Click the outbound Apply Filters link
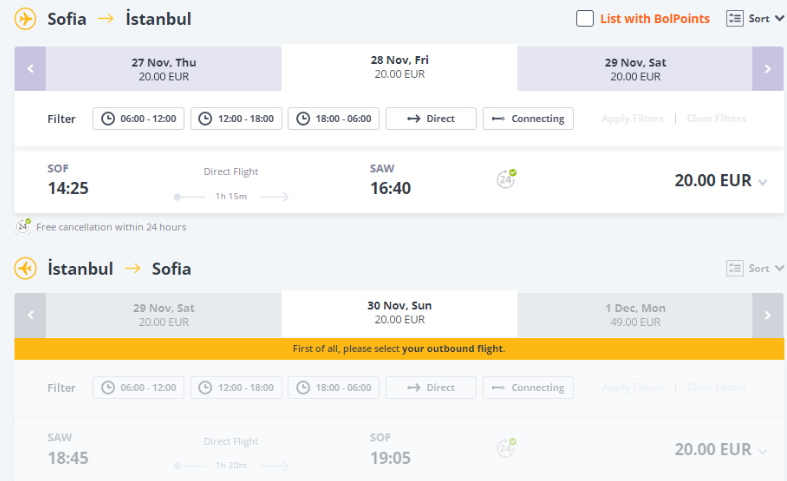This screenshot has width=787, height=481. coord(632,118)
